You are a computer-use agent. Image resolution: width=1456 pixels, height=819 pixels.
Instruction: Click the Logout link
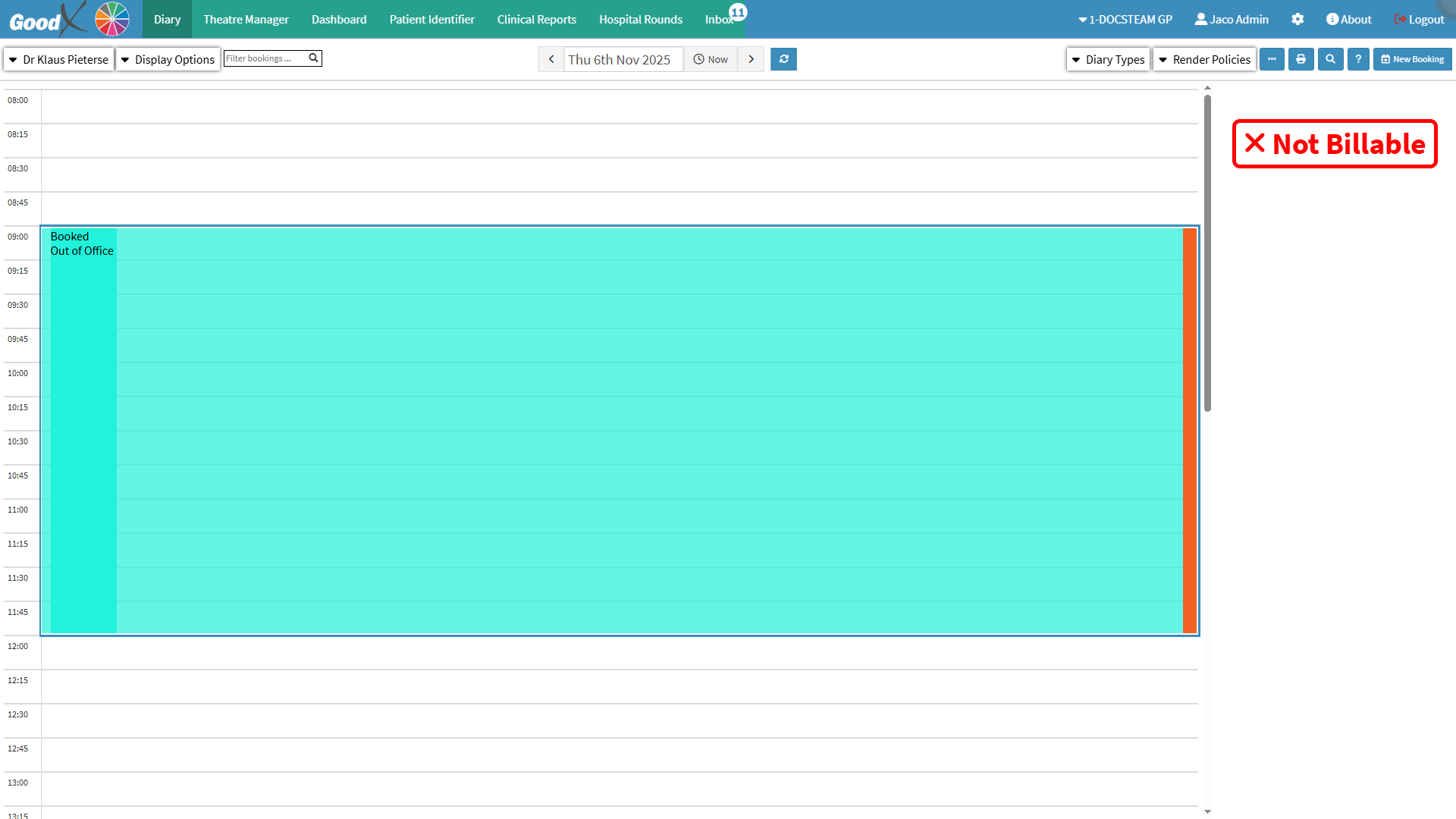pyautogui.click(x=1419, y=20)
